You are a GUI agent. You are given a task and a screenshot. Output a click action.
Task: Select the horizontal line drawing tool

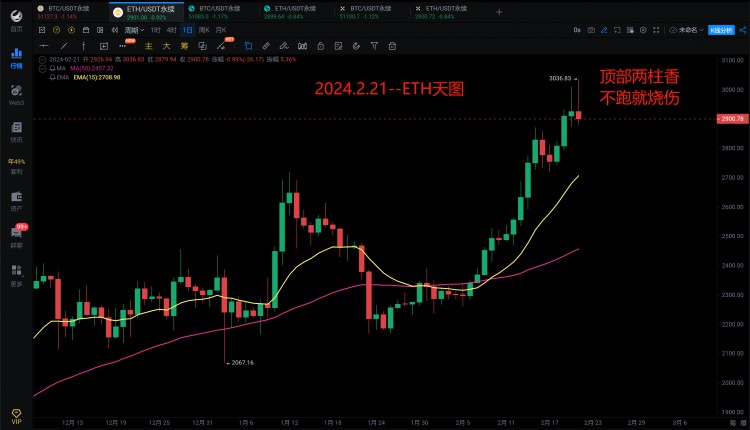[44, 46]
